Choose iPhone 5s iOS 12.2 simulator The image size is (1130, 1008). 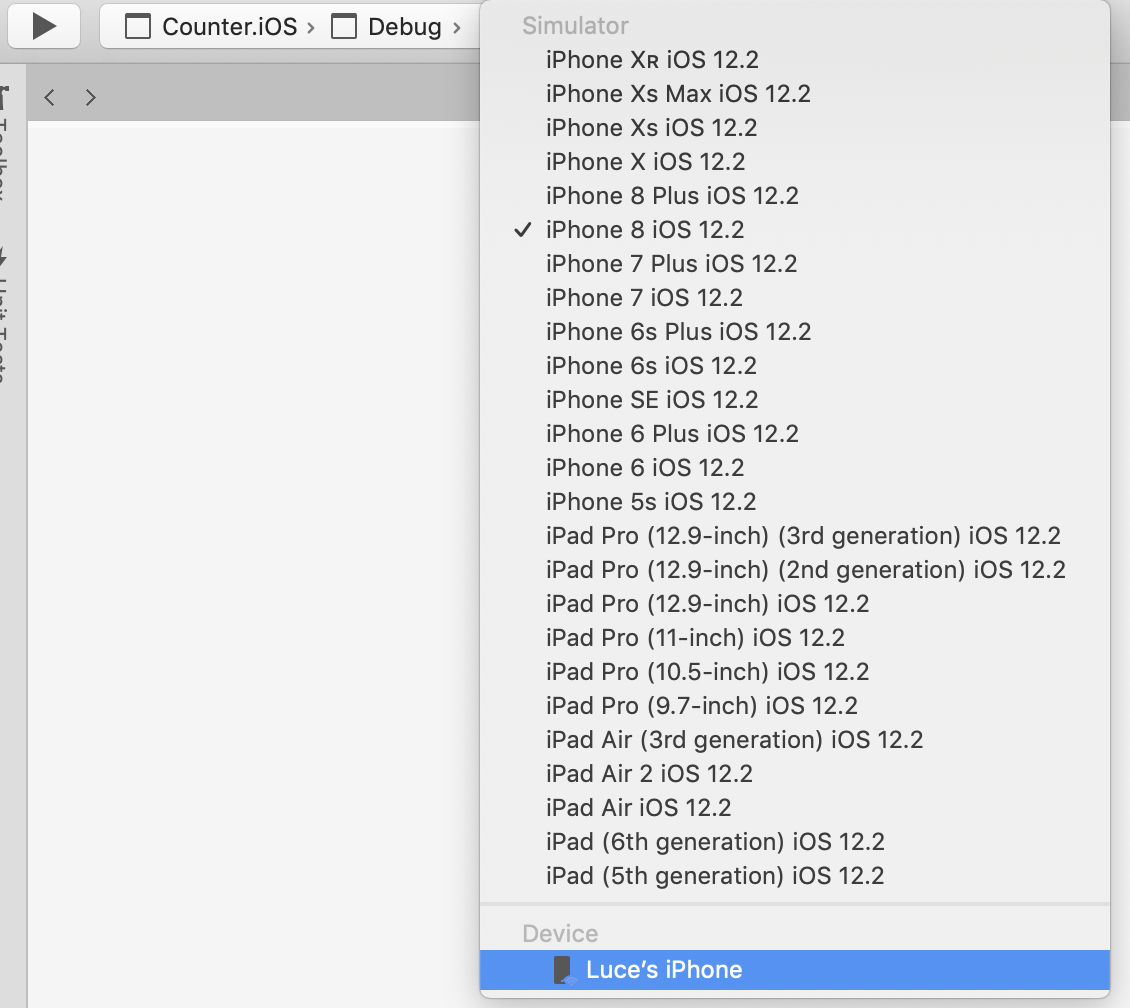795,501
